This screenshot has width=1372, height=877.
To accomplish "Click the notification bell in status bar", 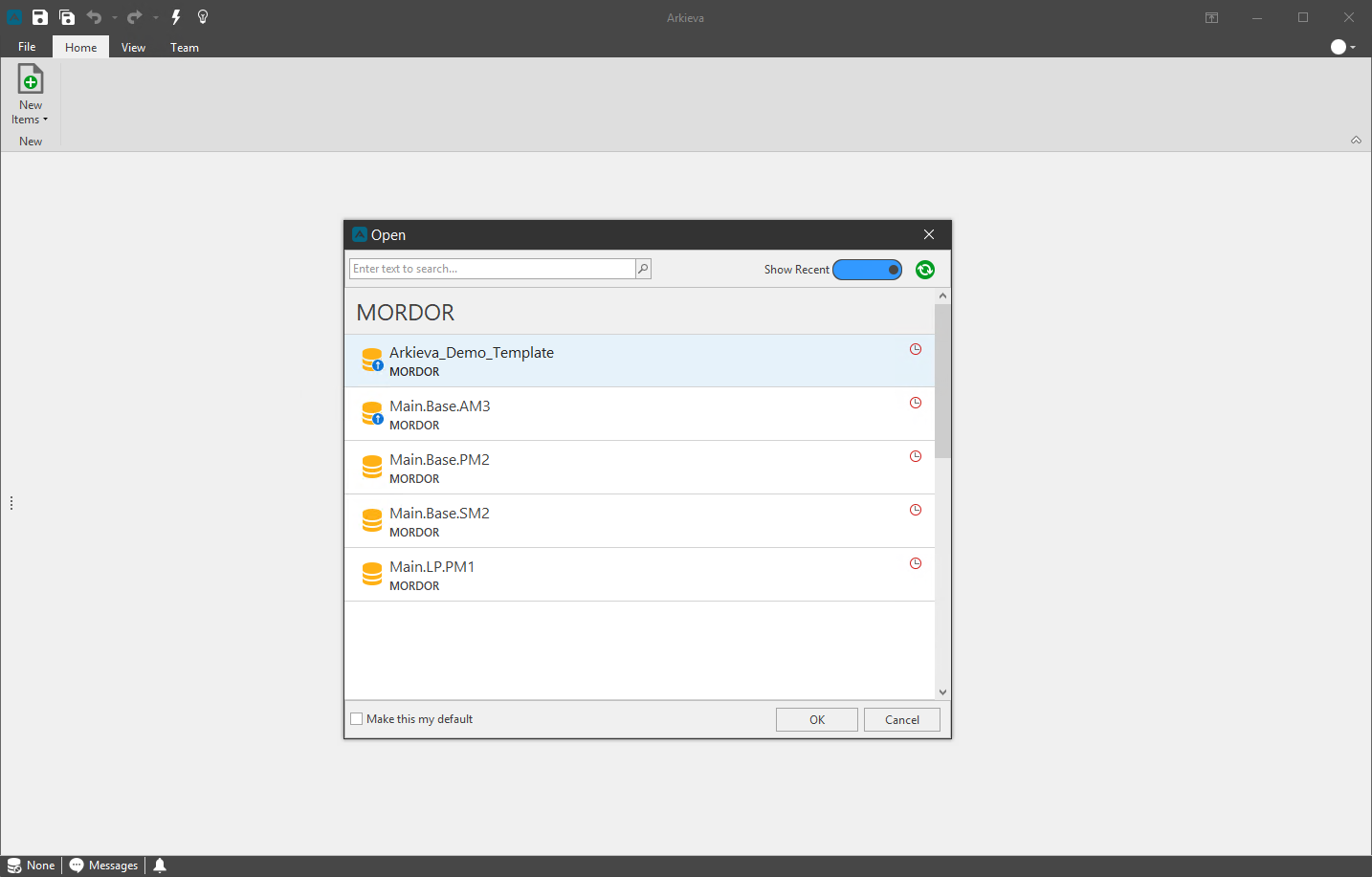I will pos(160,866).
